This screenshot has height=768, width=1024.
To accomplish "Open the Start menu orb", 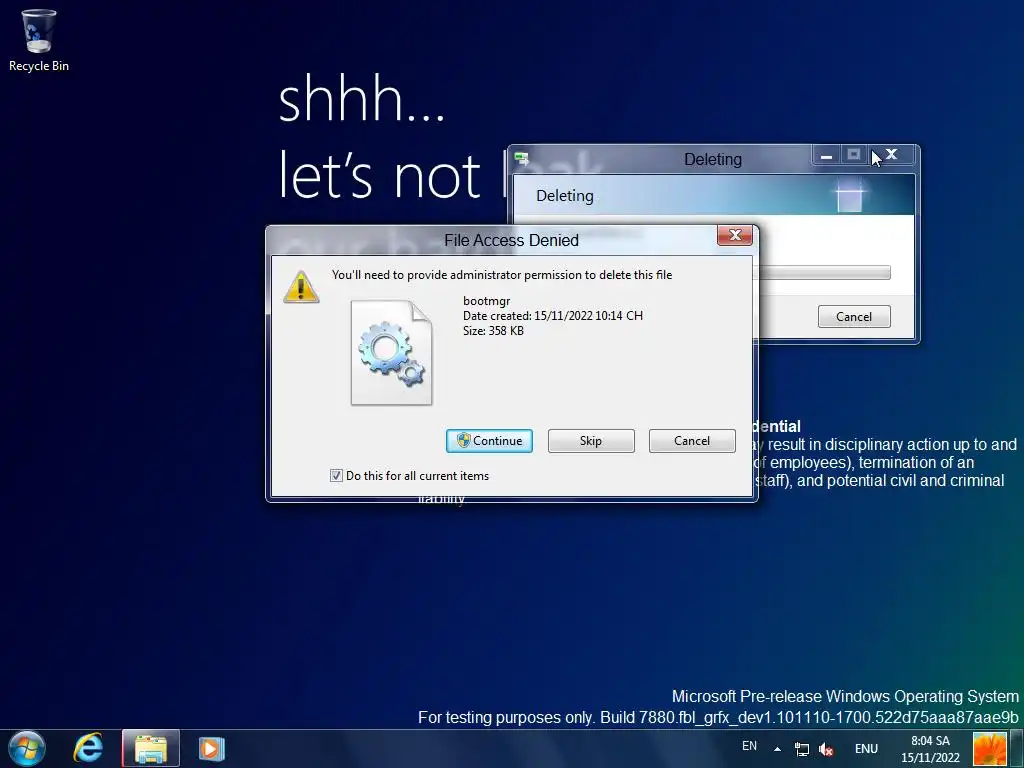I will point(27,748).
